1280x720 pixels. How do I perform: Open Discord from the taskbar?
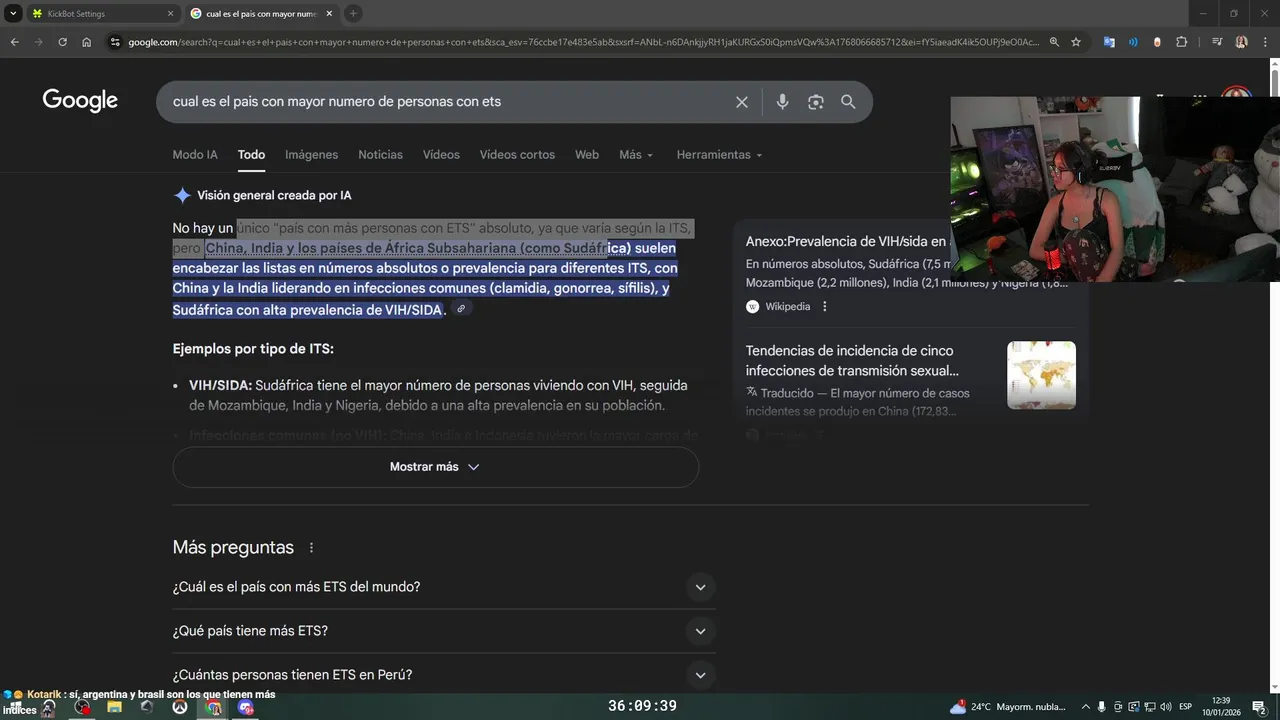[246, 707]
